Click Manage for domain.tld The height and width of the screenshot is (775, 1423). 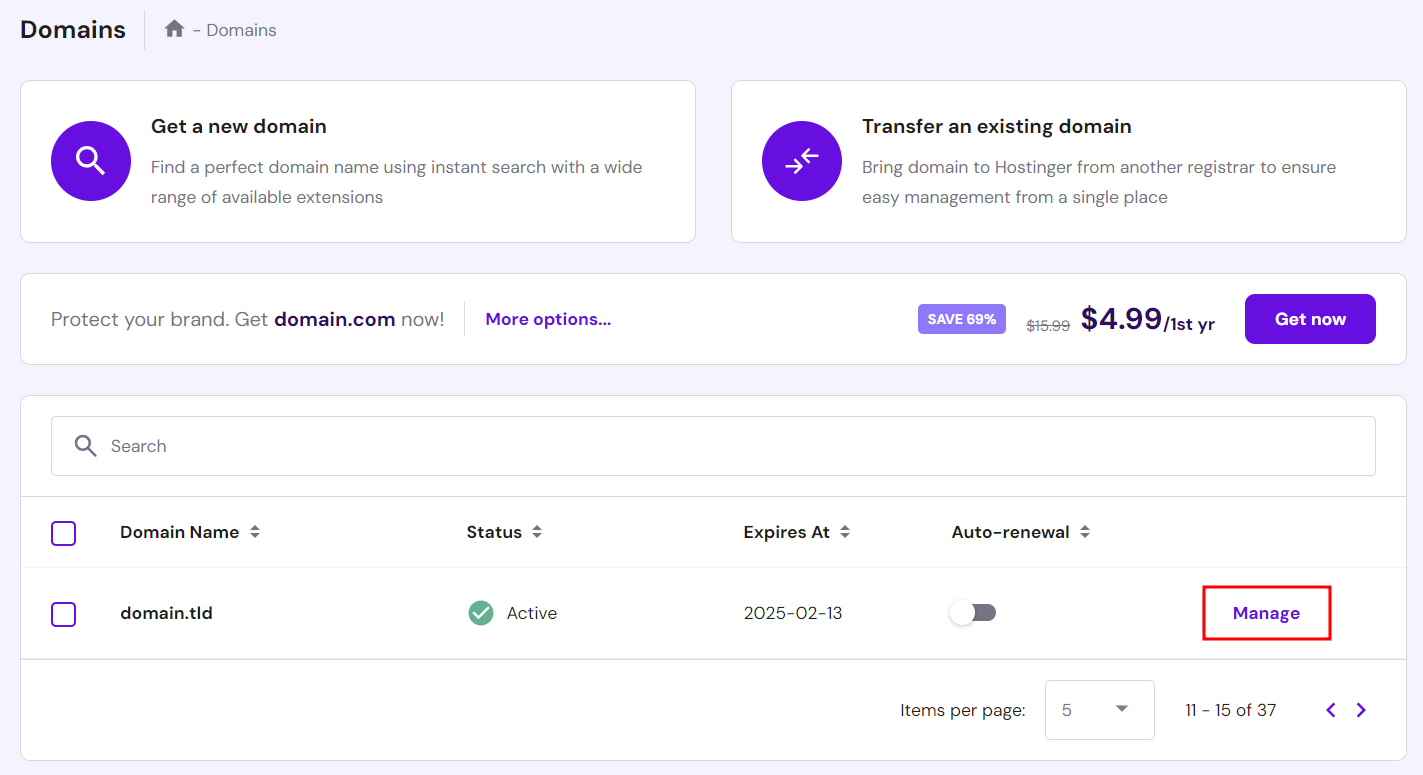point(1266,613)
